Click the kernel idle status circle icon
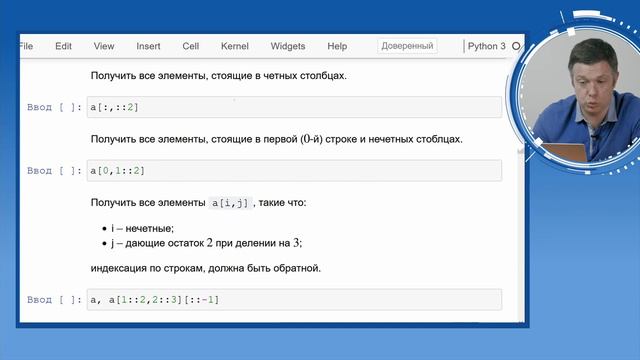Screen dimensions: 640x360 click(x=516, y=46)
